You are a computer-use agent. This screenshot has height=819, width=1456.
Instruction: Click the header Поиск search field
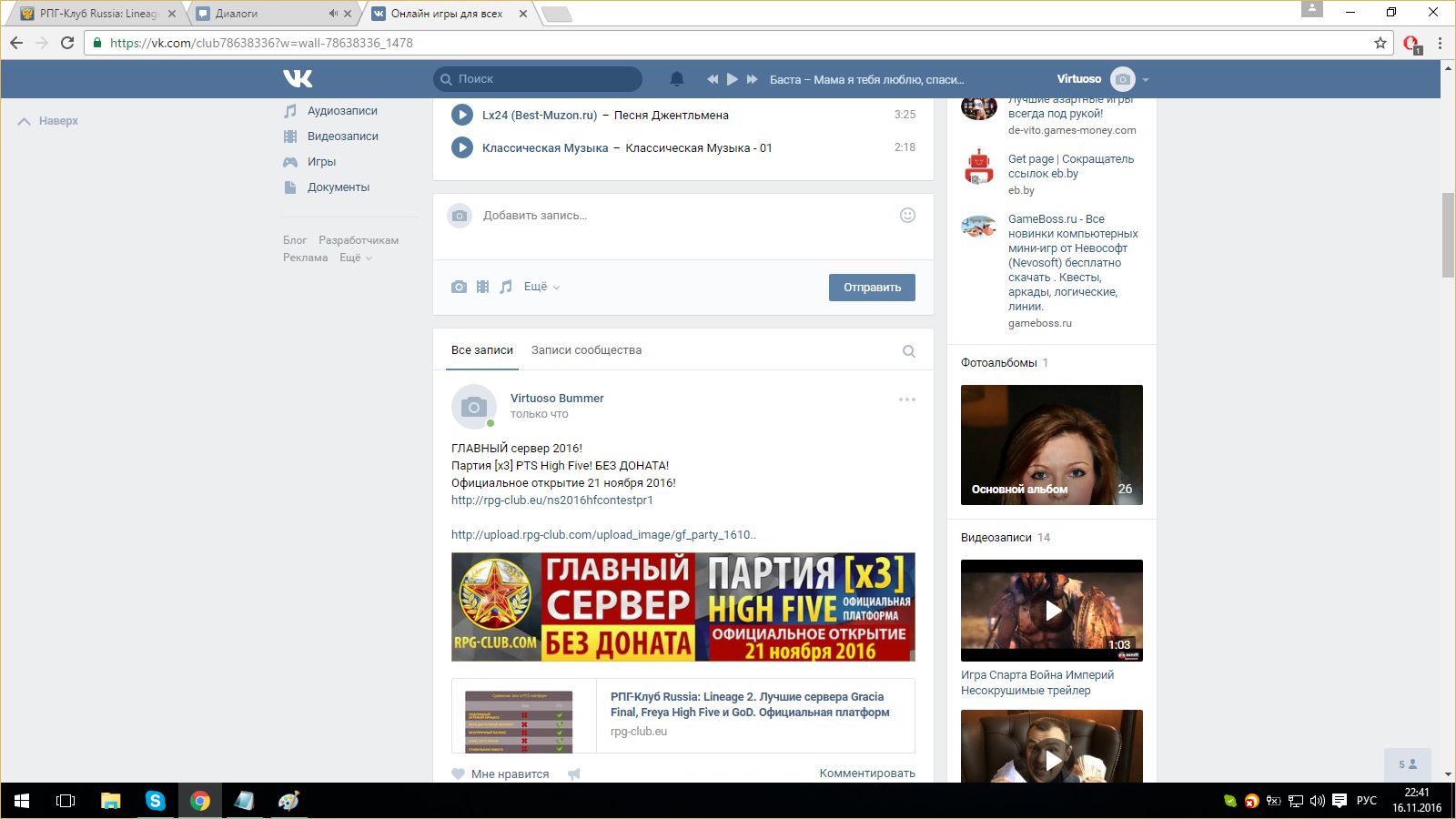coord(538,79)
